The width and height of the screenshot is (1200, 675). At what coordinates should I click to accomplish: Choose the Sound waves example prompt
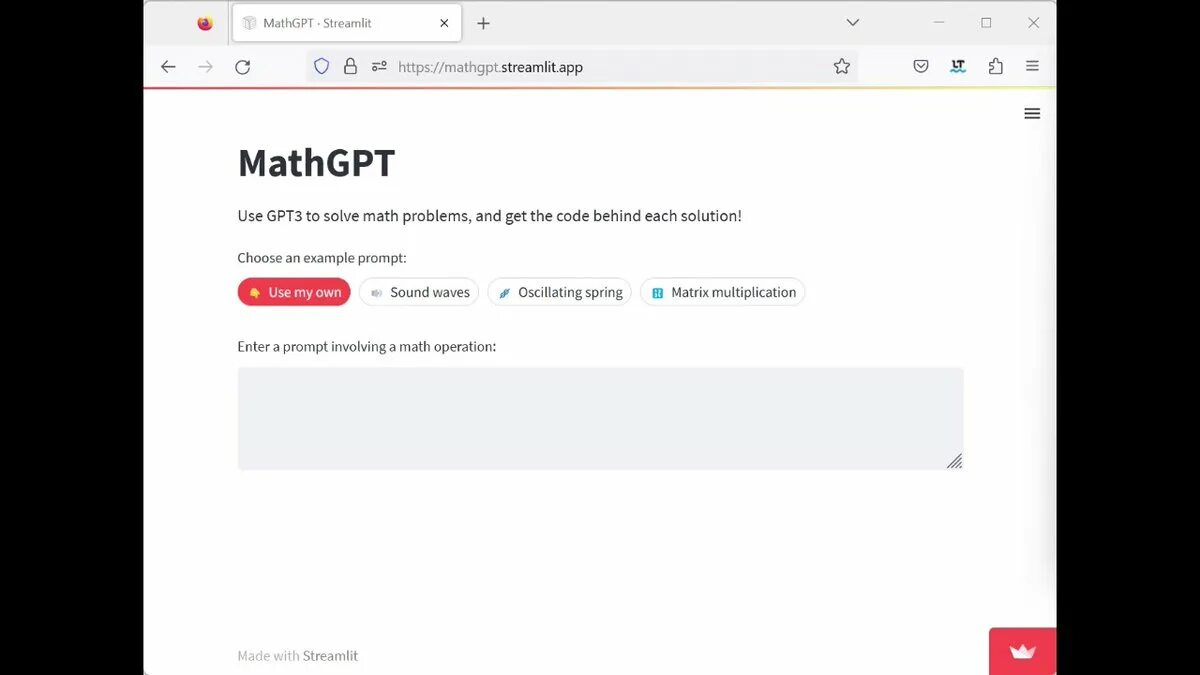[x=419, y=292]
